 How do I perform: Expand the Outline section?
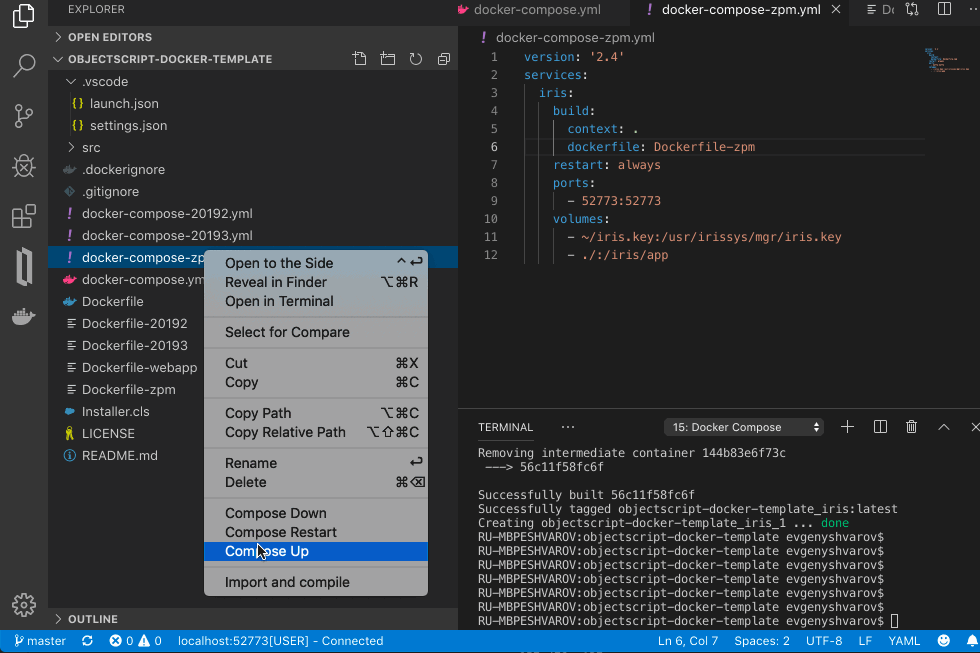pyautogui.click(x=253, y=619)
